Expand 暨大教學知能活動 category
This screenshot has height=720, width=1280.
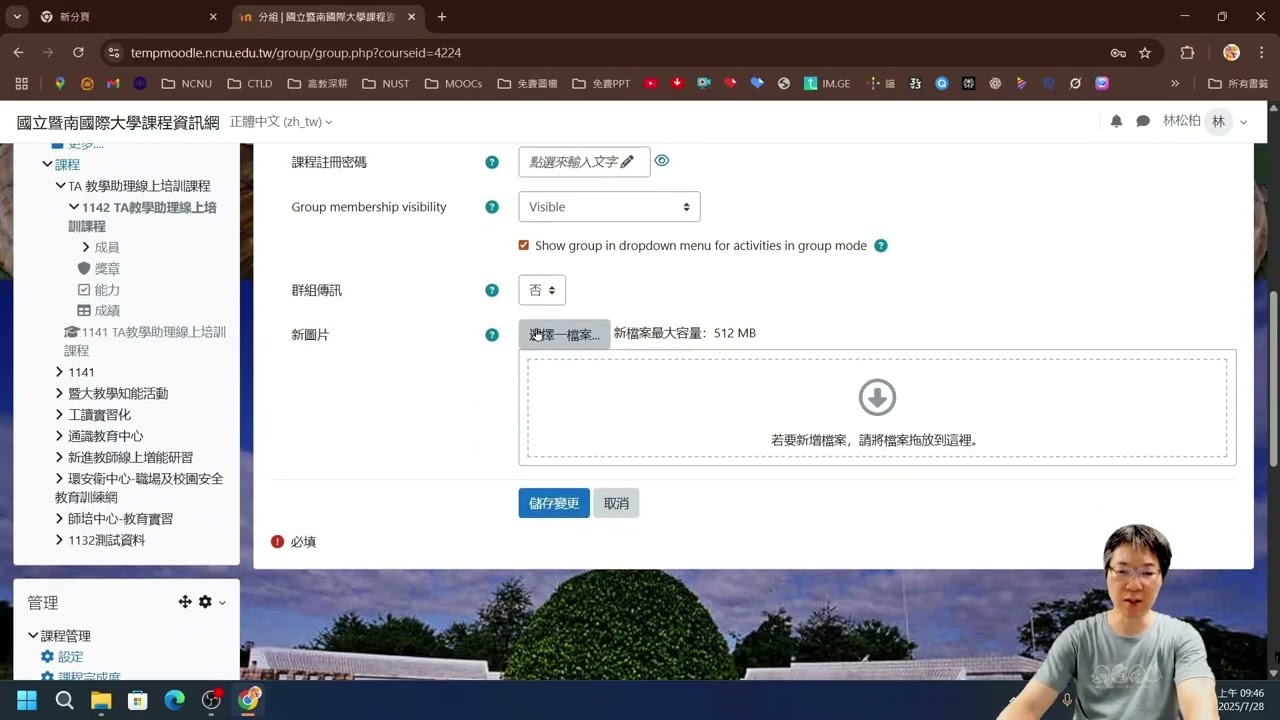[x=60, y=393]
